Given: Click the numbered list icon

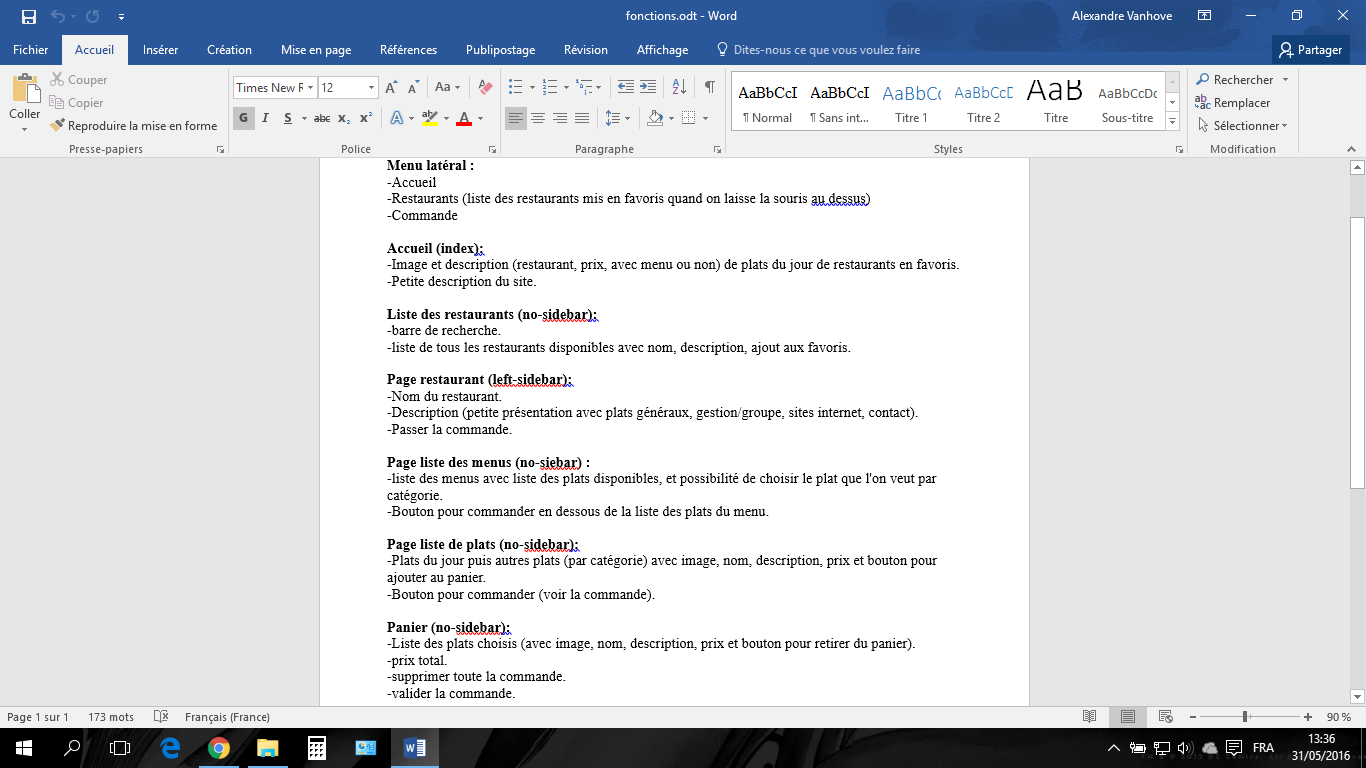Looking at the screenshot, I should [549, 87].
